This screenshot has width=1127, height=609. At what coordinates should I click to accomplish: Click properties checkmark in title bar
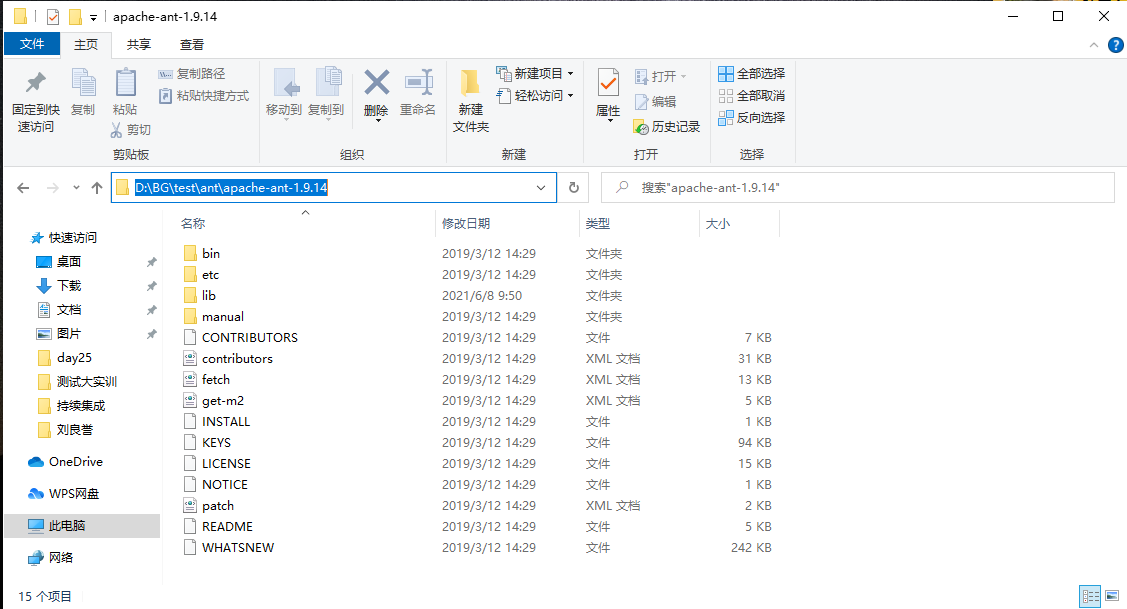click(53, 16)
